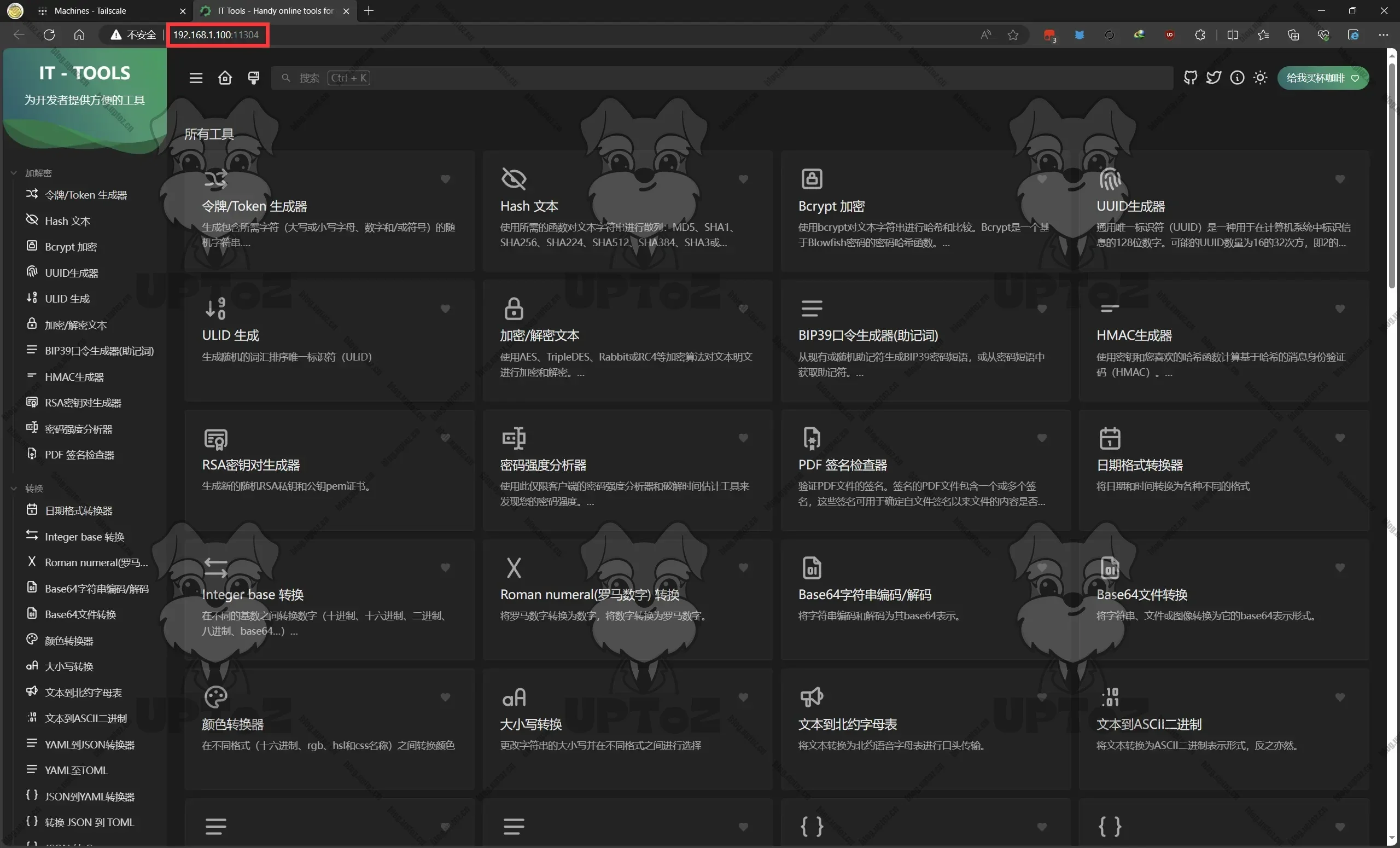Toggle dark mode sun icon

coord(1260,78)
